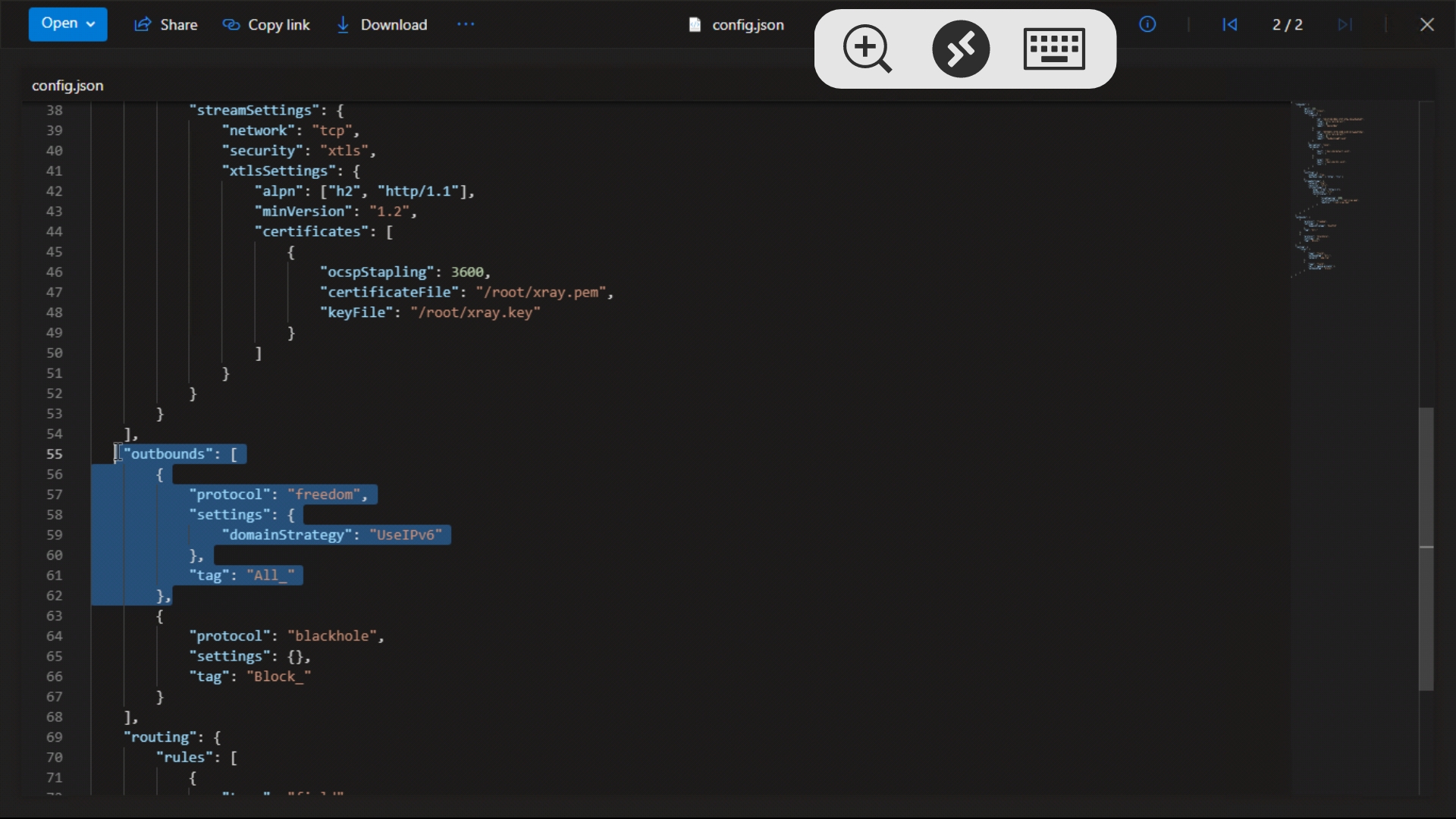Screen dimensions: 1456x819
Task: Open the More options menu
Action: point(466,24)
